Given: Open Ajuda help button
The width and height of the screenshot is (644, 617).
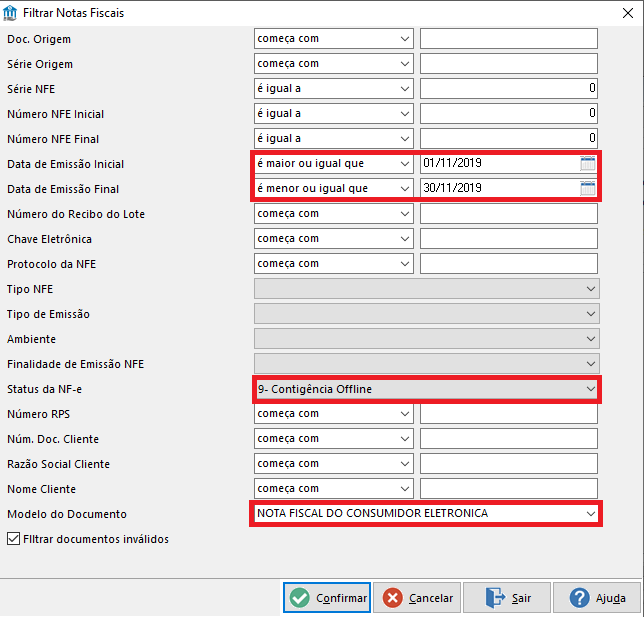Looking at the screenshot, I should point(597,598).
